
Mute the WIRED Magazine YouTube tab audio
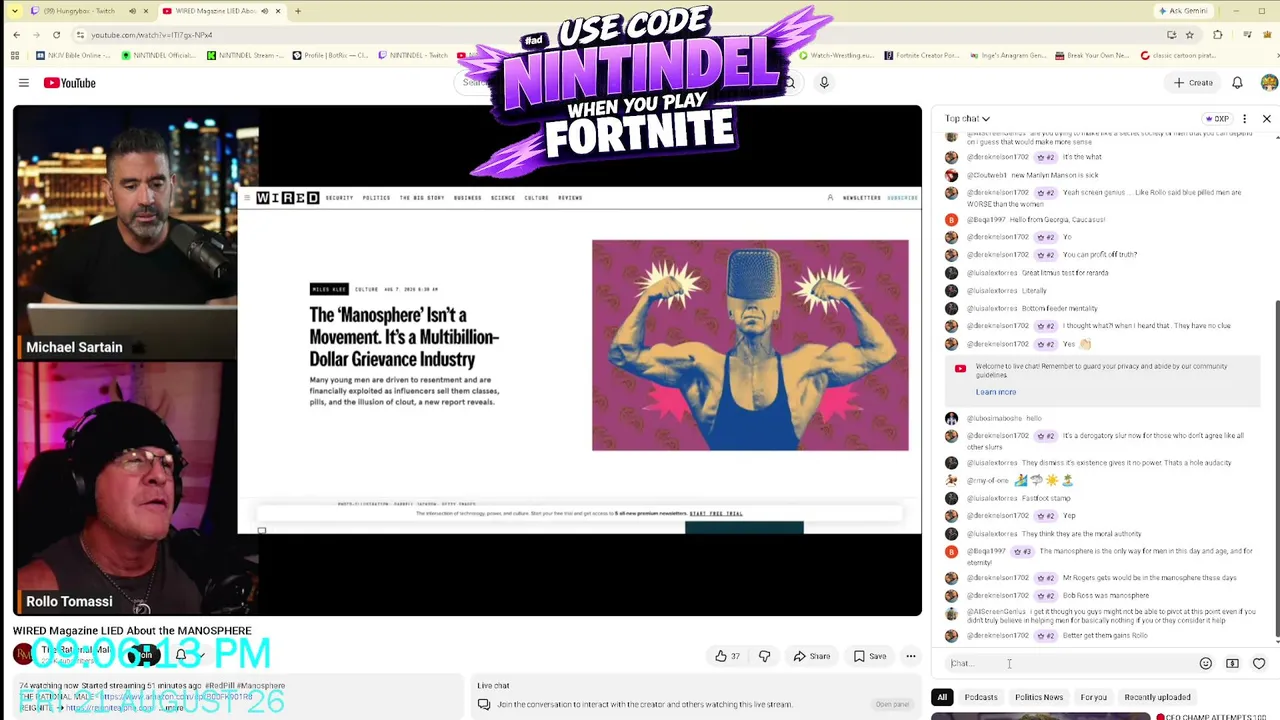tap(264, 11)
